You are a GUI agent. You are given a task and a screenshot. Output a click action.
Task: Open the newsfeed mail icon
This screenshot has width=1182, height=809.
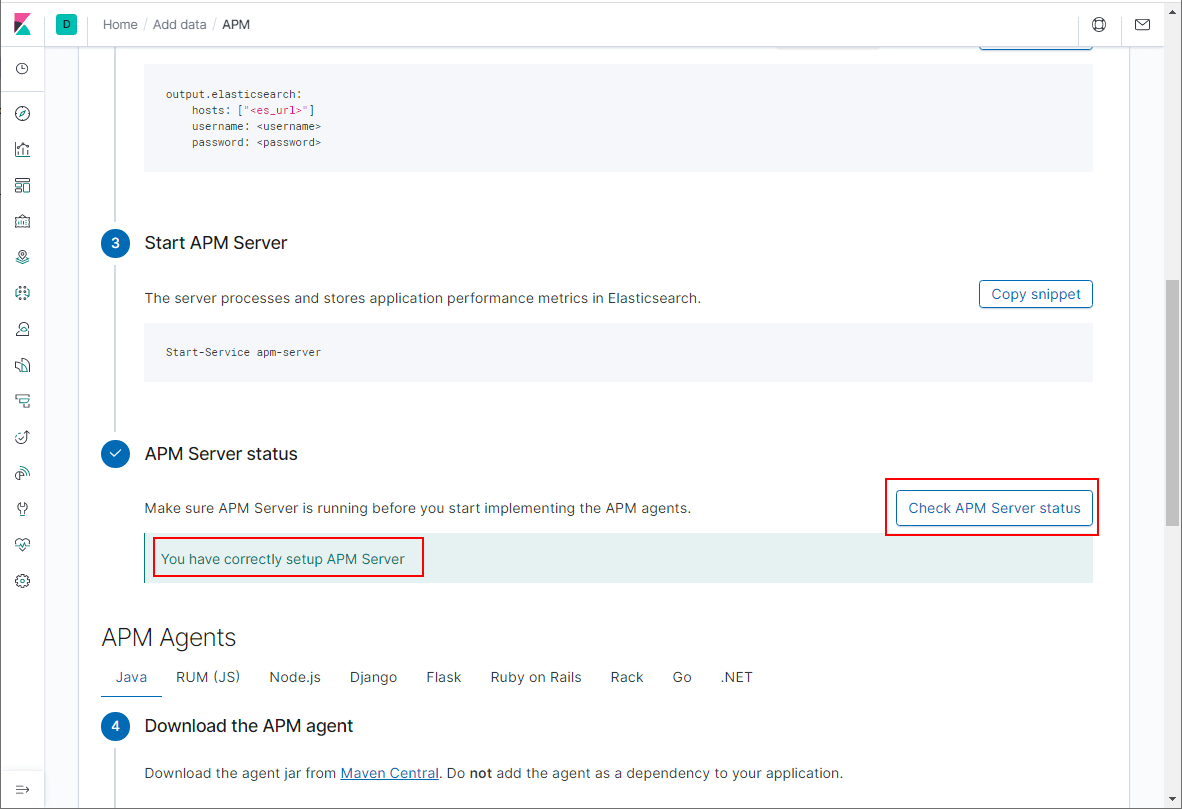[x=1142, y=24]
